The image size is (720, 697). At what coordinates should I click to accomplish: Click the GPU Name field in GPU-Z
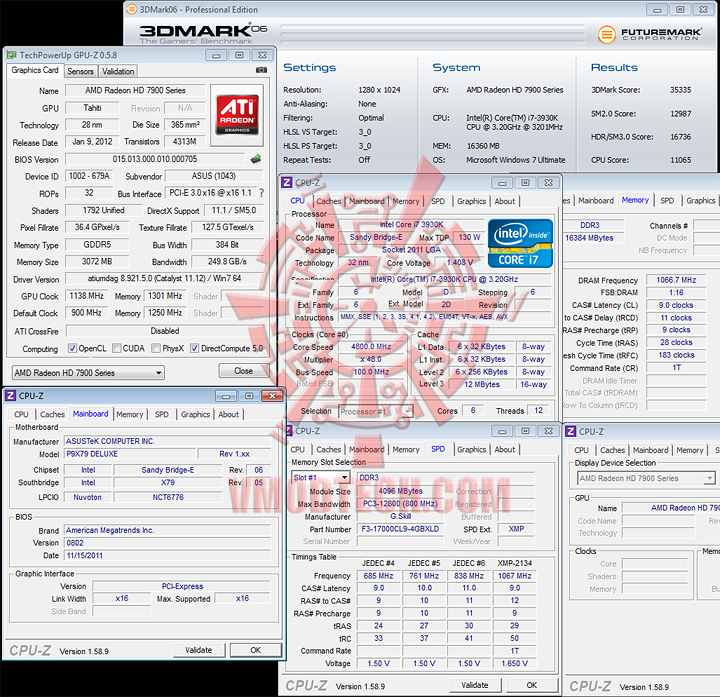135,90
